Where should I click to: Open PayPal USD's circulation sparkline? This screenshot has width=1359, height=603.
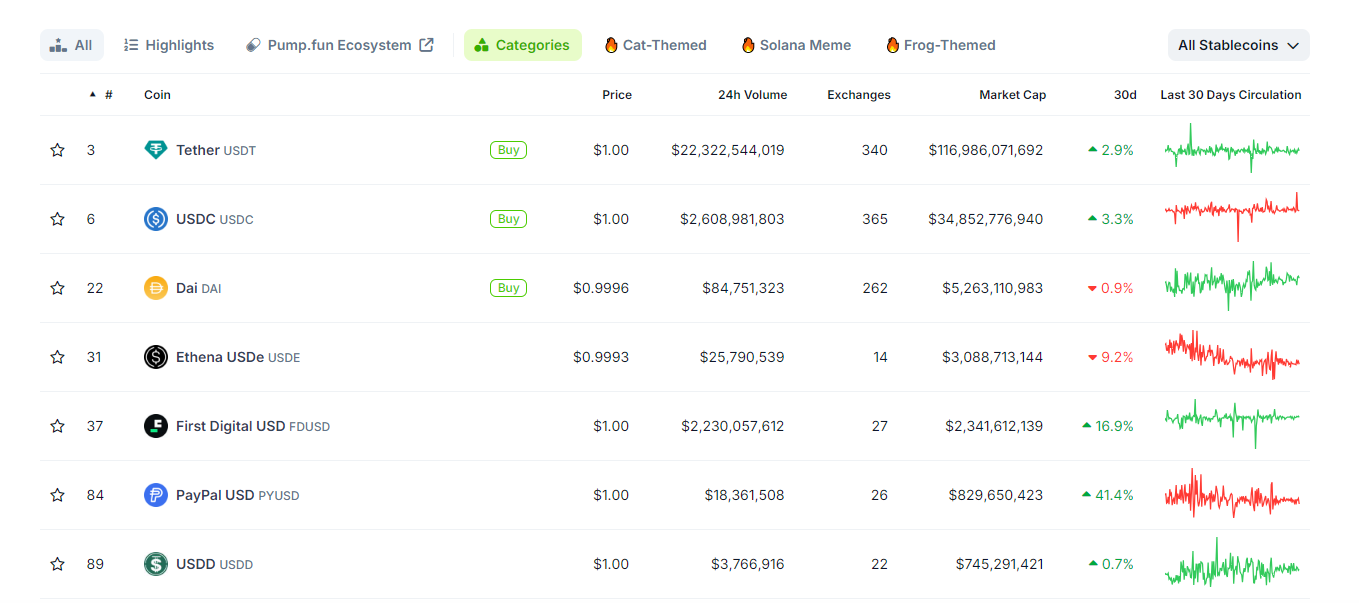click(1232, 493)
